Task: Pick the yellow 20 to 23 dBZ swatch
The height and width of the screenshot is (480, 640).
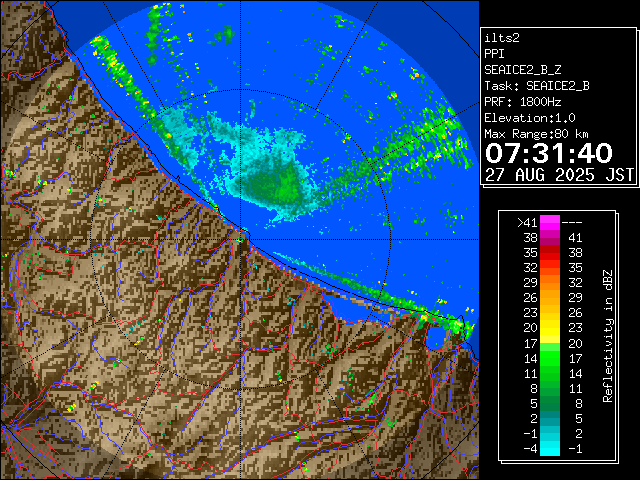Action: (550, 328)
